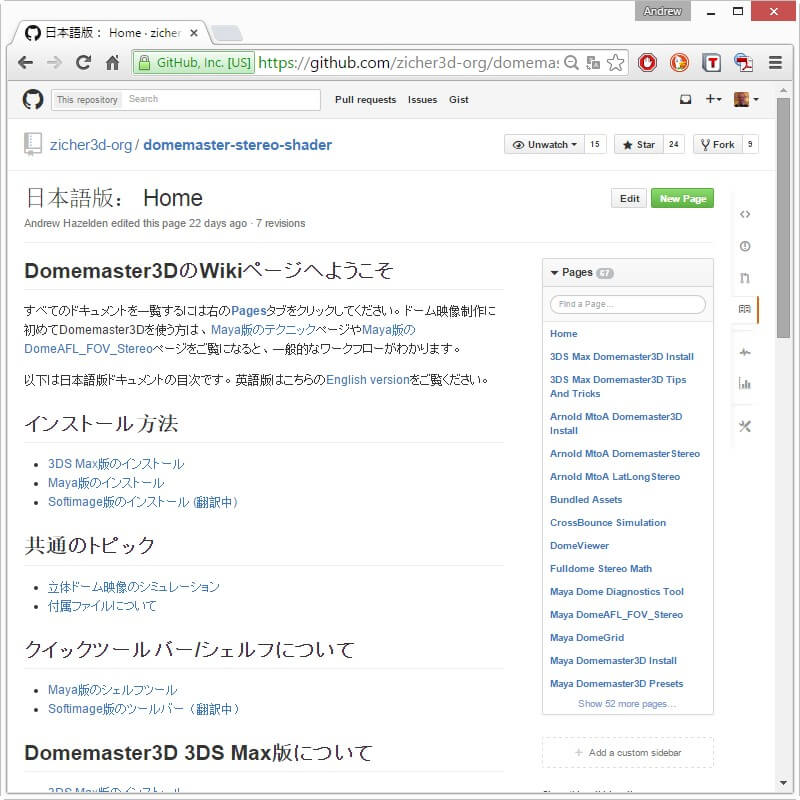This screenshot has height=800, width=800.
Task: Open the stargazers count 24
Action: [673, 145]
